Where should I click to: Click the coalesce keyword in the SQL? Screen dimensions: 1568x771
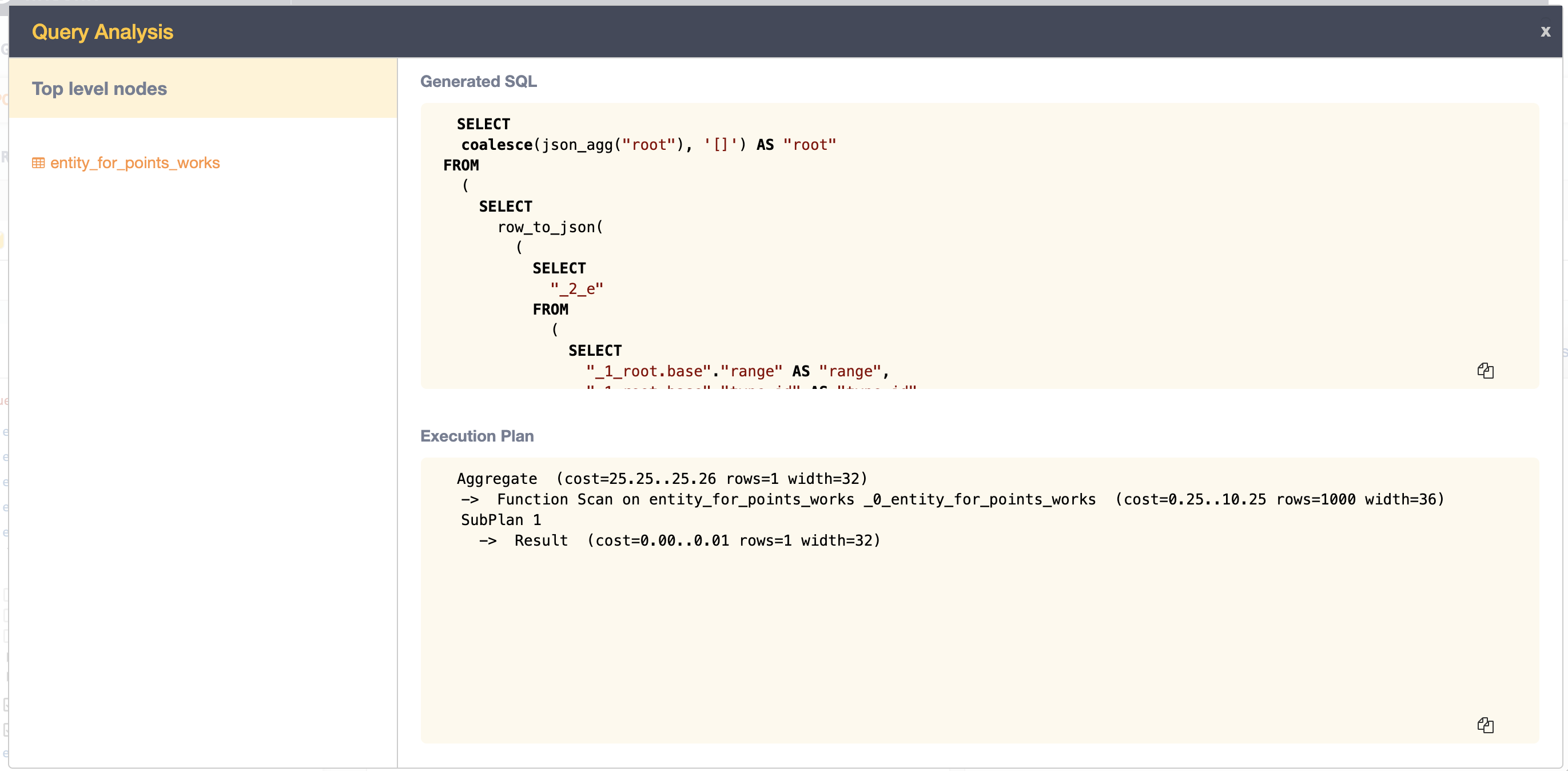pos(496,144)
